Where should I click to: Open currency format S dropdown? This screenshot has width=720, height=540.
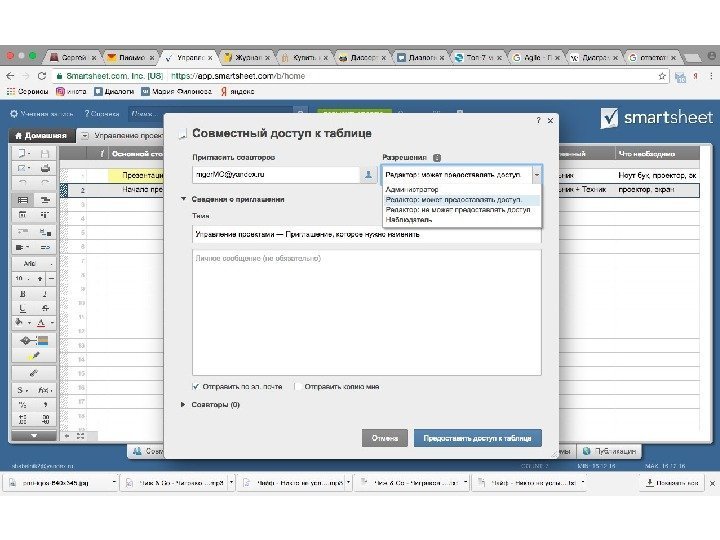22,390
